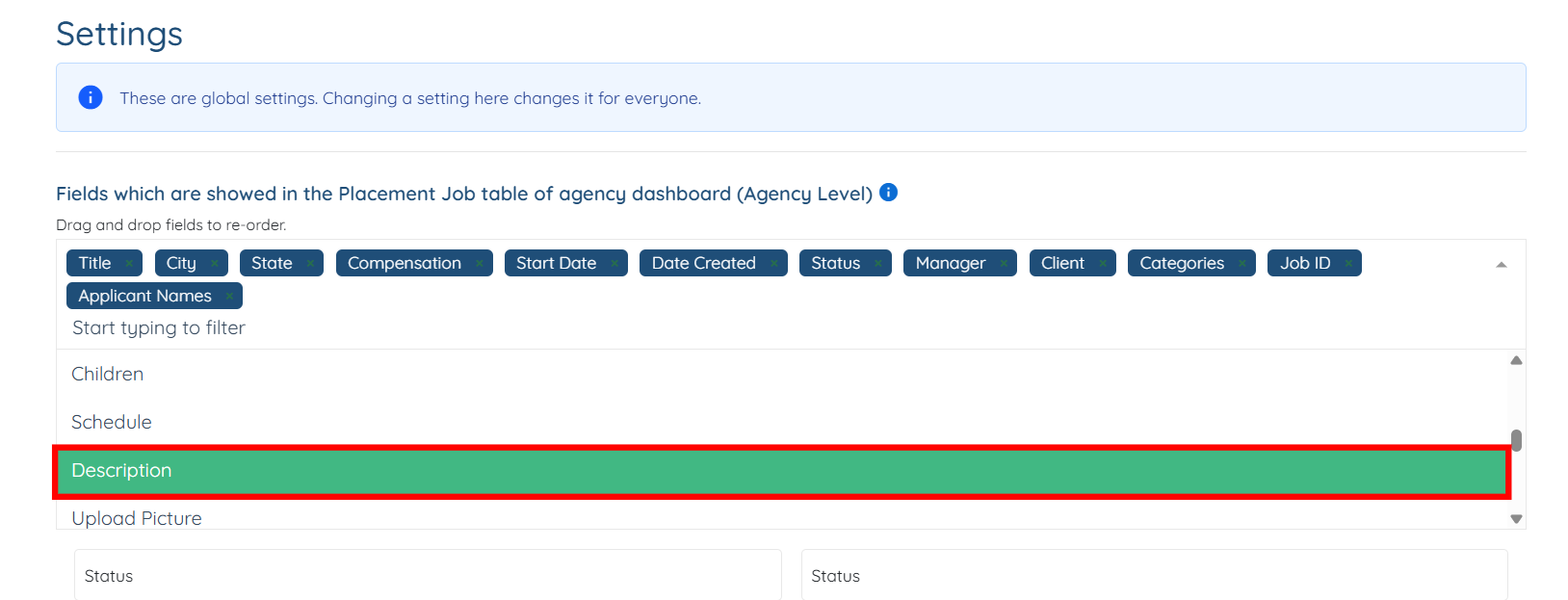Remove the Manager tag via x icon

click(1004, 264)
